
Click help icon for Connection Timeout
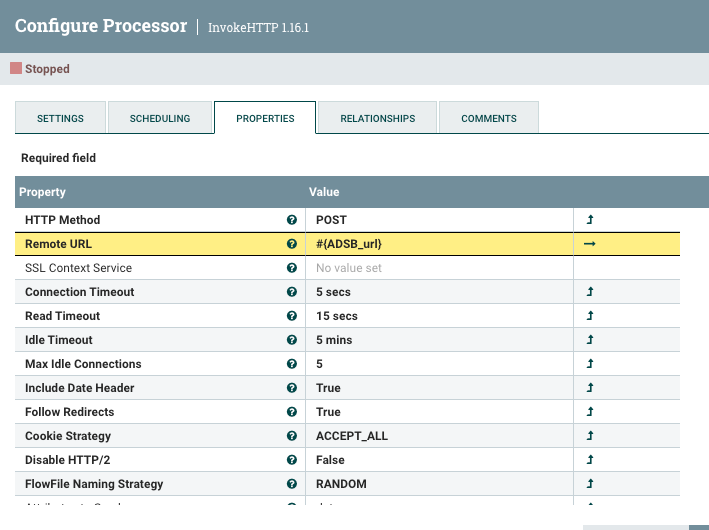(292, 292)
